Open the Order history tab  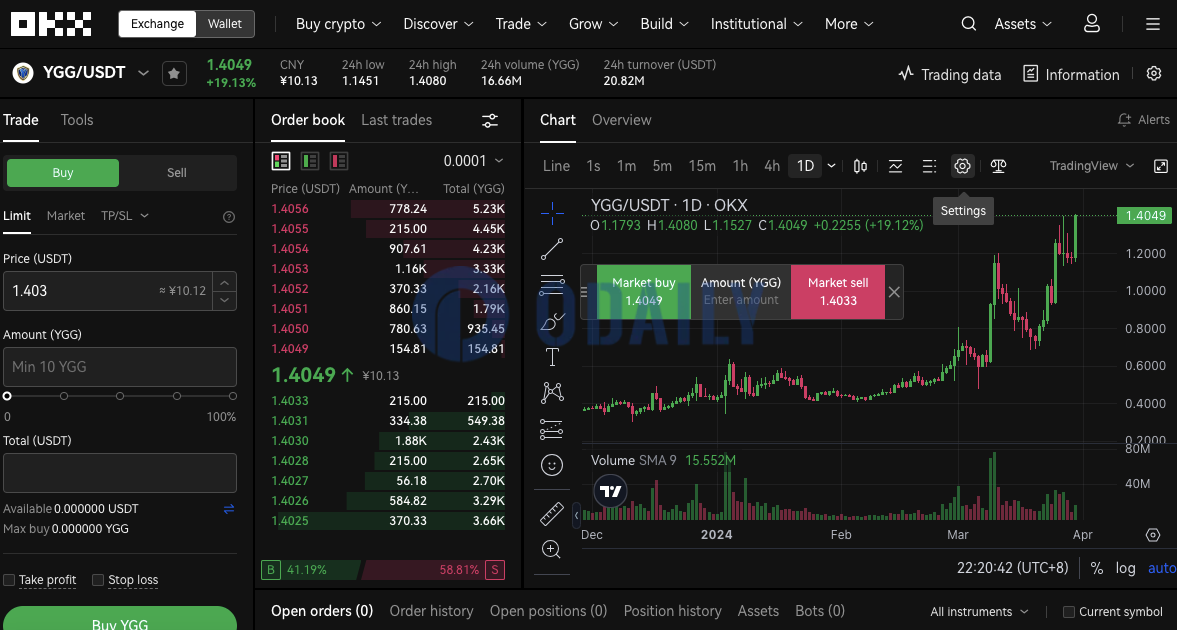pos(432,611)
